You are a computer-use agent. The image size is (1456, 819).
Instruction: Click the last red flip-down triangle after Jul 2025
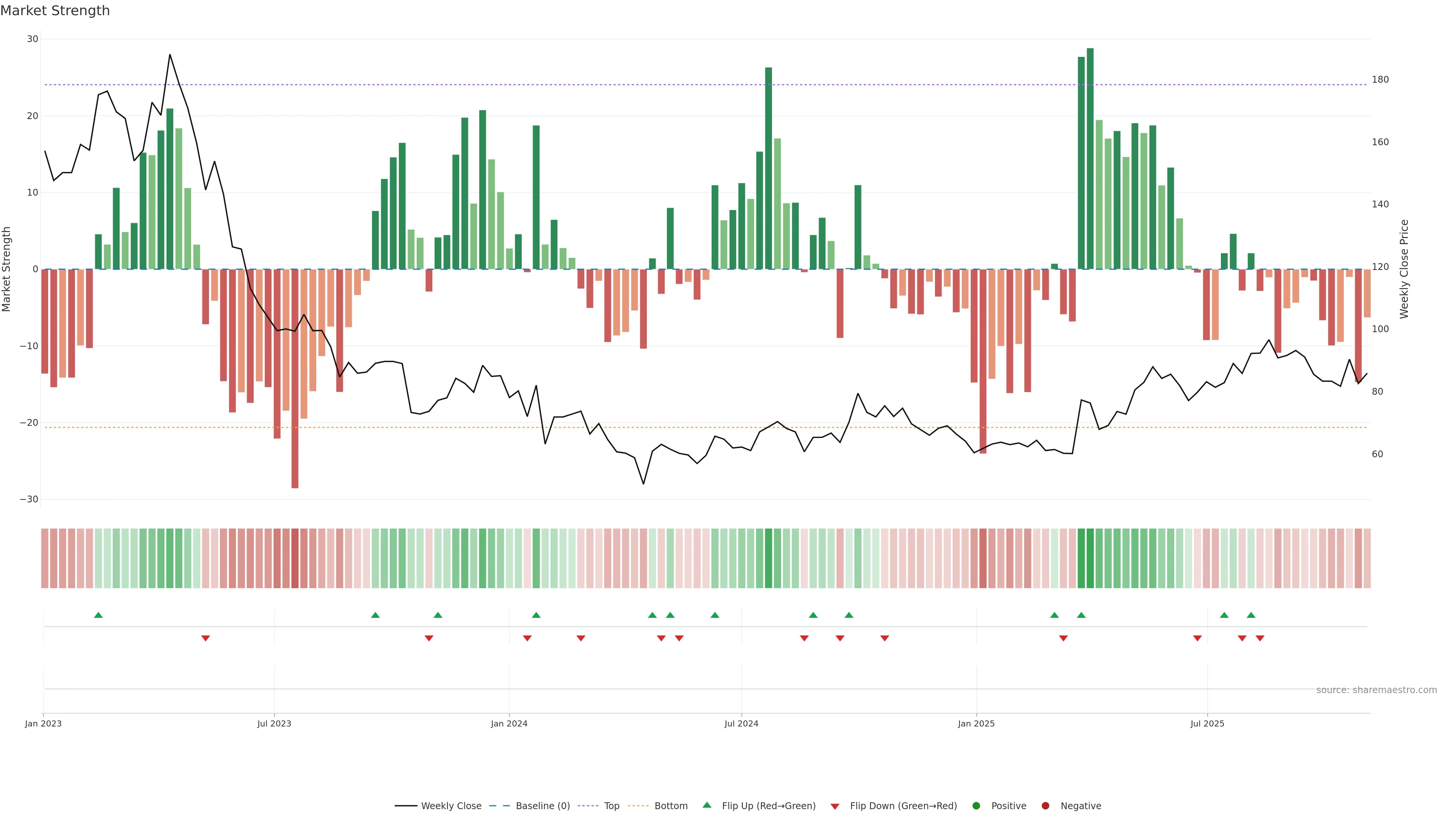[x=1260, y=638]
